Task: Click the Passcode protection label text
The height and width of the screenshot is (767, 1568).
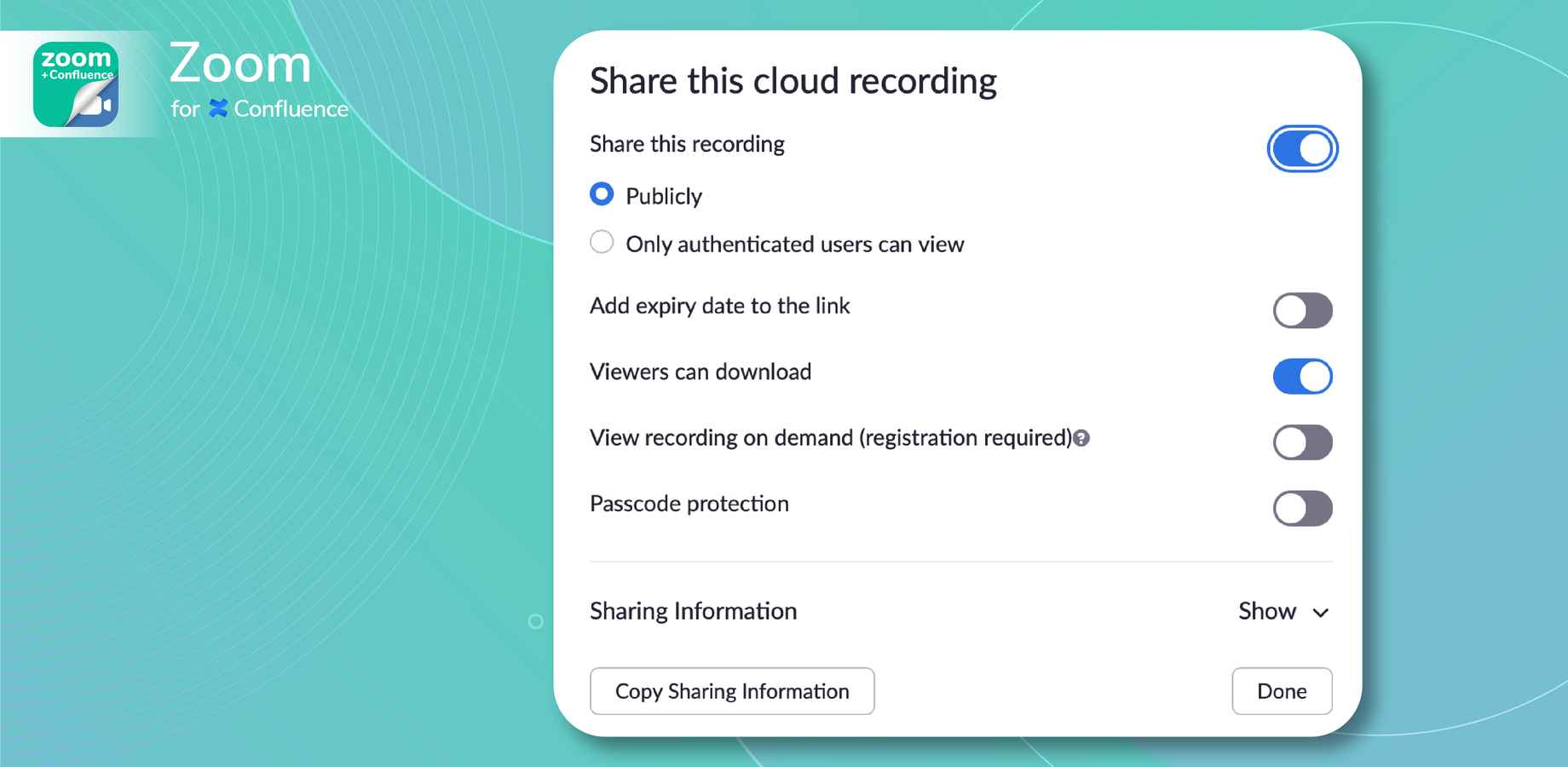Action: tap(689, 504)
